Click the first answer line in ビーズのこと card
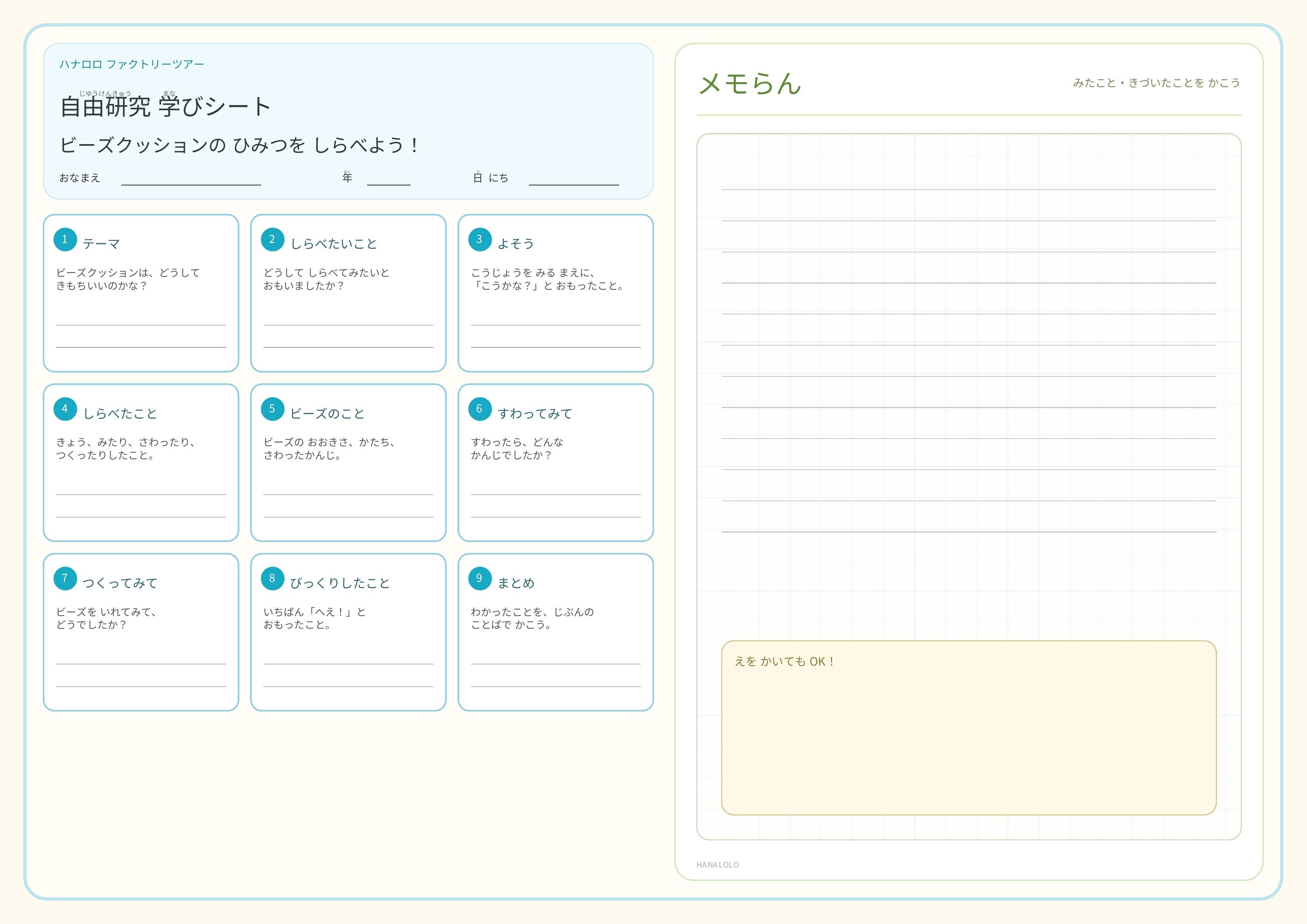Viewport: 1307px width, 924px height. 348,494
